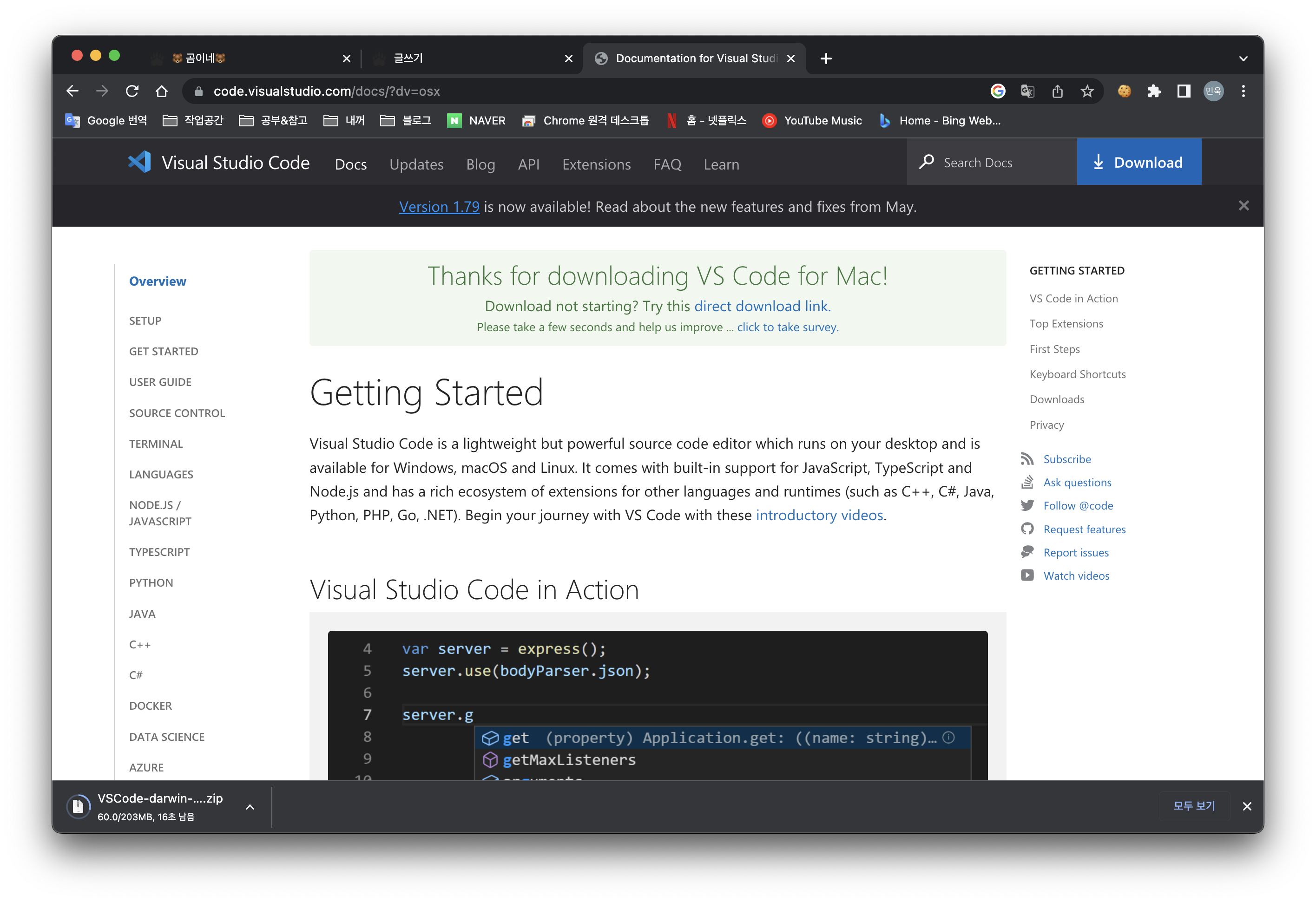Open the direct download link
Screen dimensions: 1316x902
click(x=761, y=306)
